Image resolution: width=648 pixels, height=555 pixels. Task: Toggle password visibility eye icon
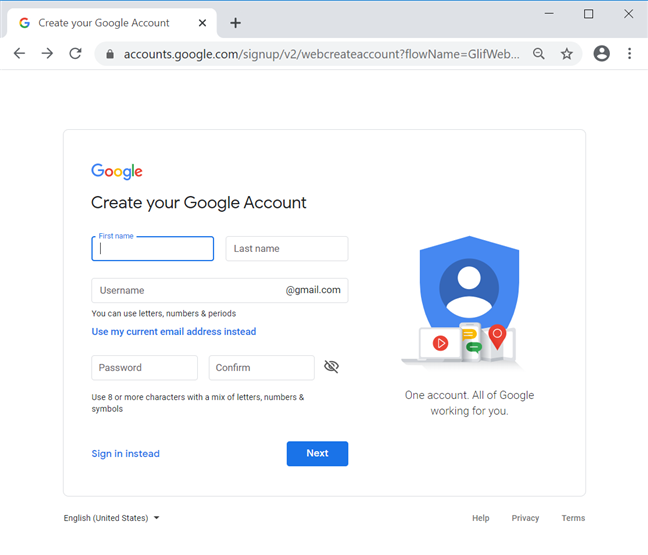pyautogui.click(x=332, y=367)
